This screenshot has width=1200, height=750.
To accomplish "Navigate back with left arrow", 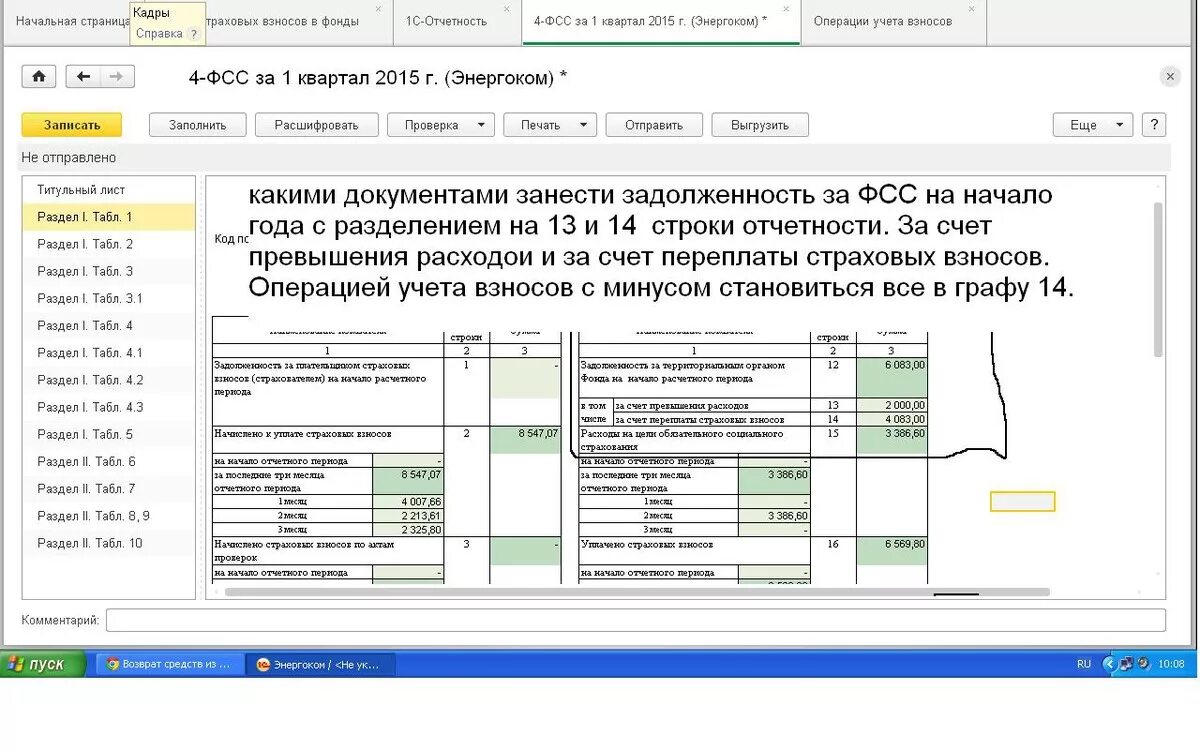I will tap(83, 77).
